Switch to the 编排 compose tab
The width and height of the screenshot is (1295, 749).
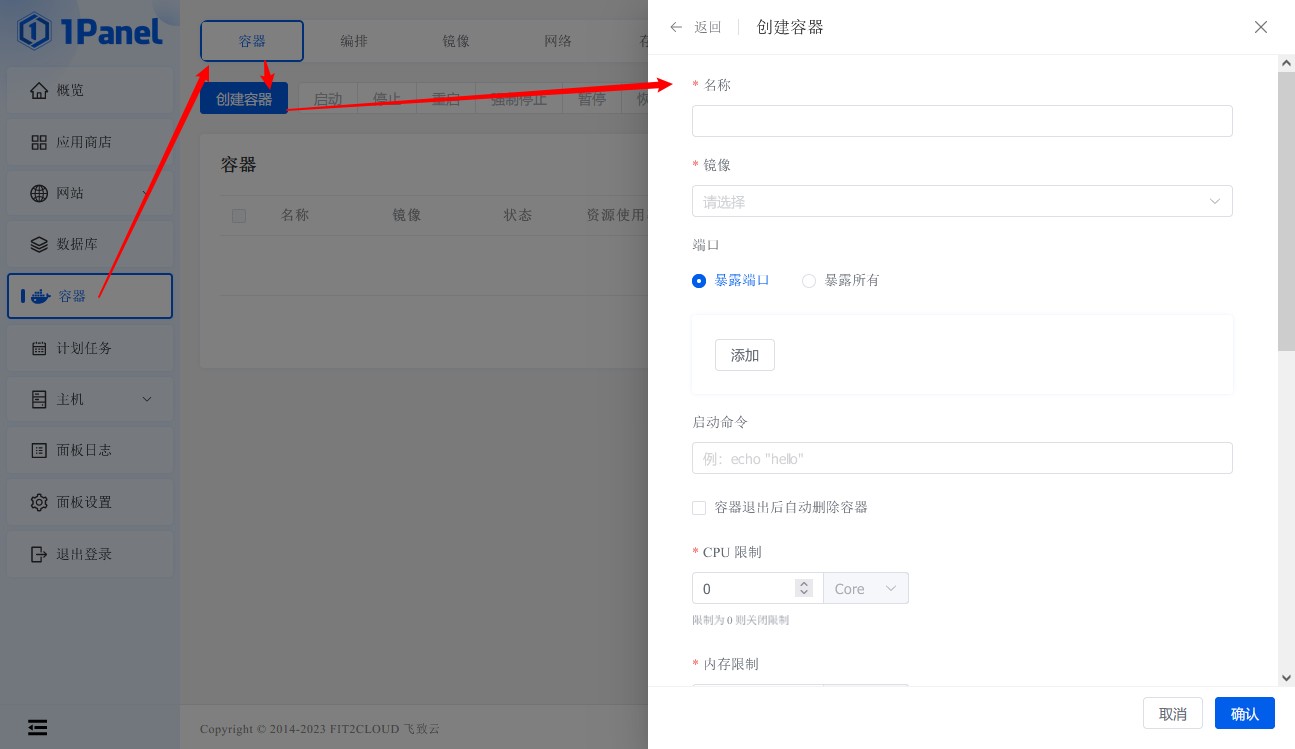point(354,41)
